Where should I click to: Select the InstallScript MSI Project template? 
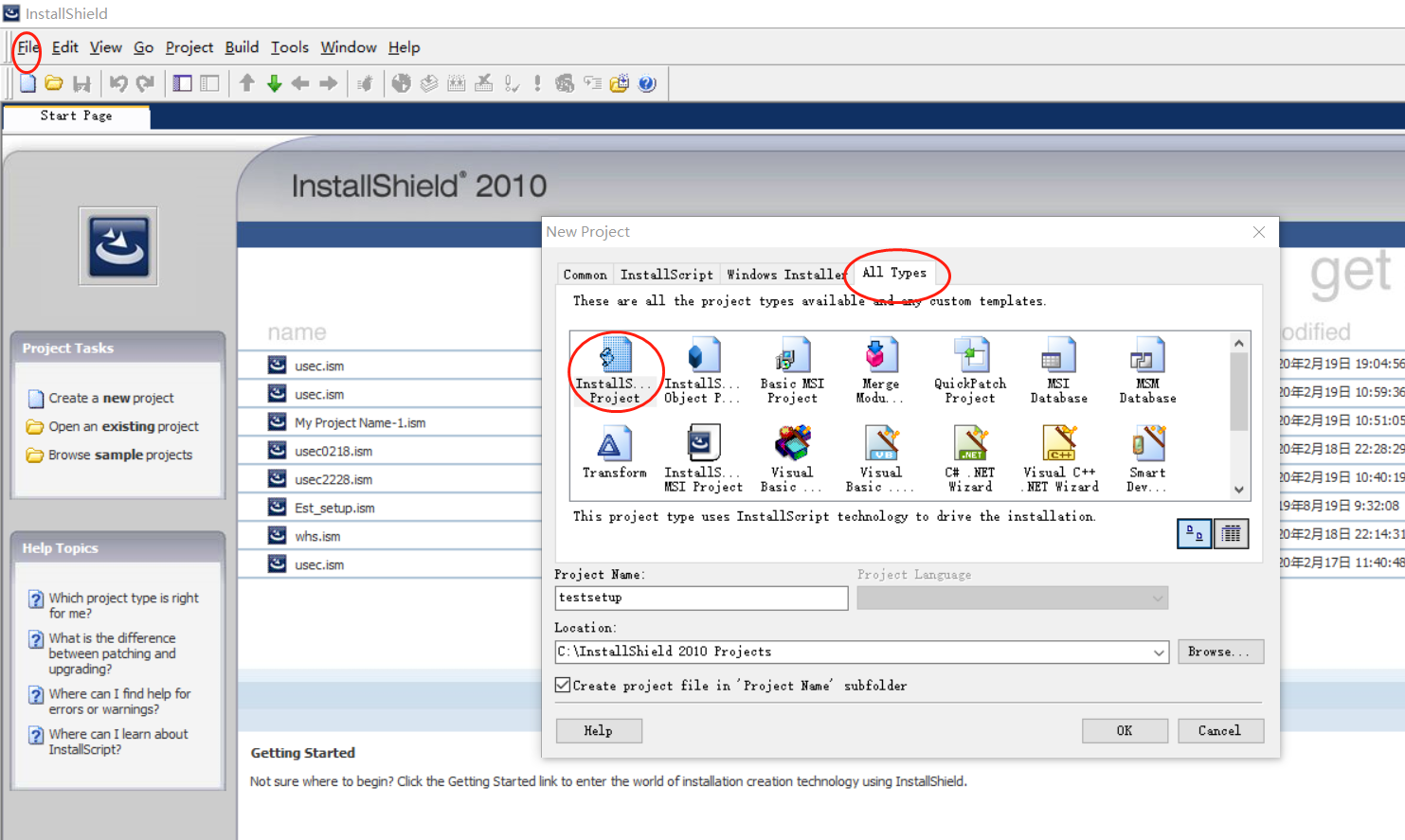[703, 459]
